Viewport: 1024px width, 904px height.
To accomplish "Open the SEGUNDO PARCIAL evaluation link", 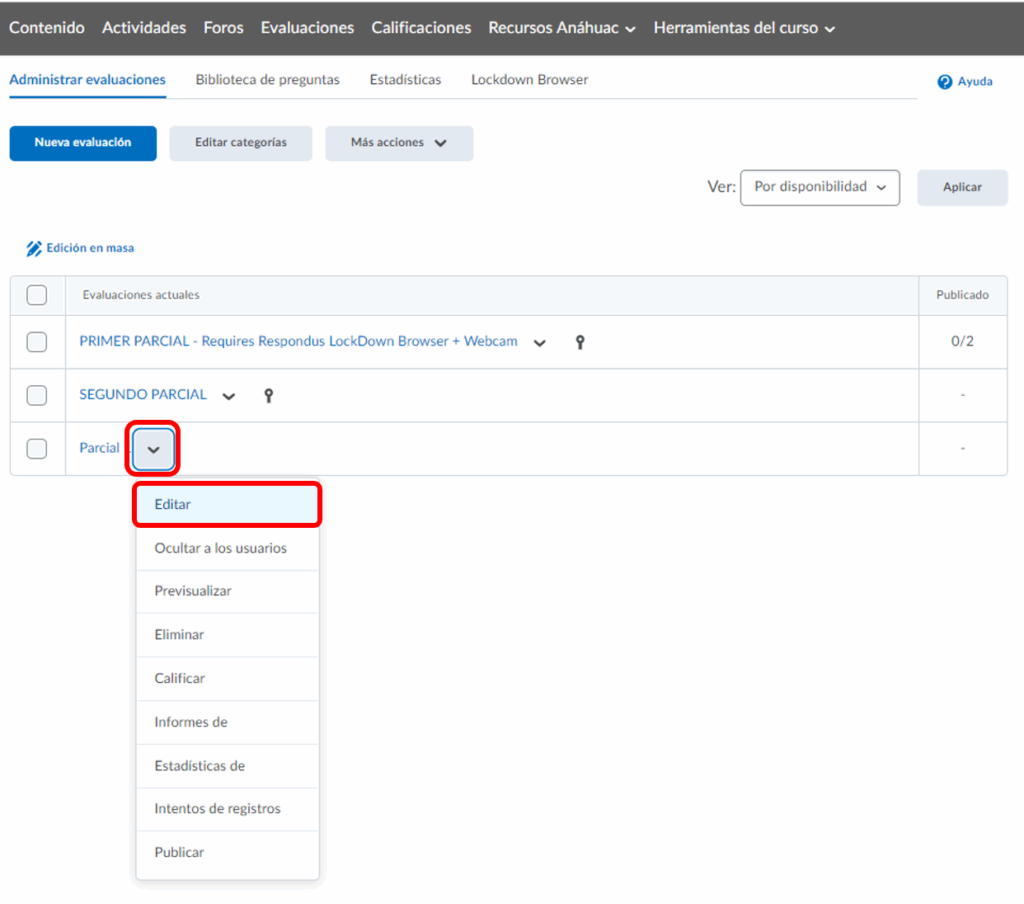I will (143, 395).
